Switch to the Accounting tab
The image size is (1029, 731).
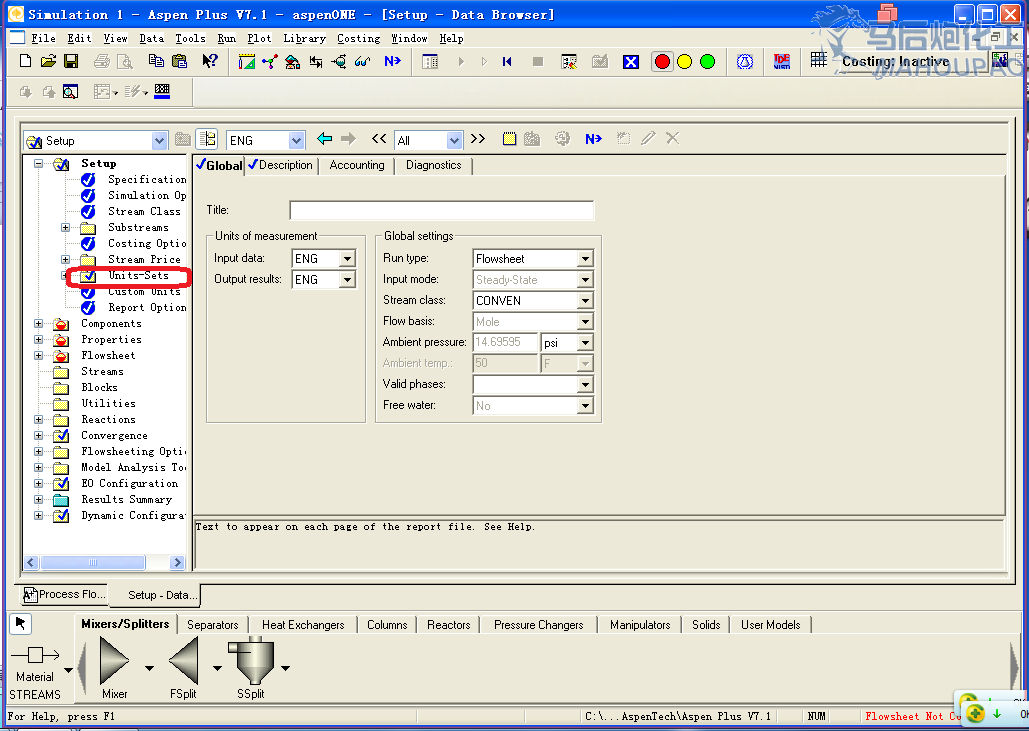tap(357, 165)
